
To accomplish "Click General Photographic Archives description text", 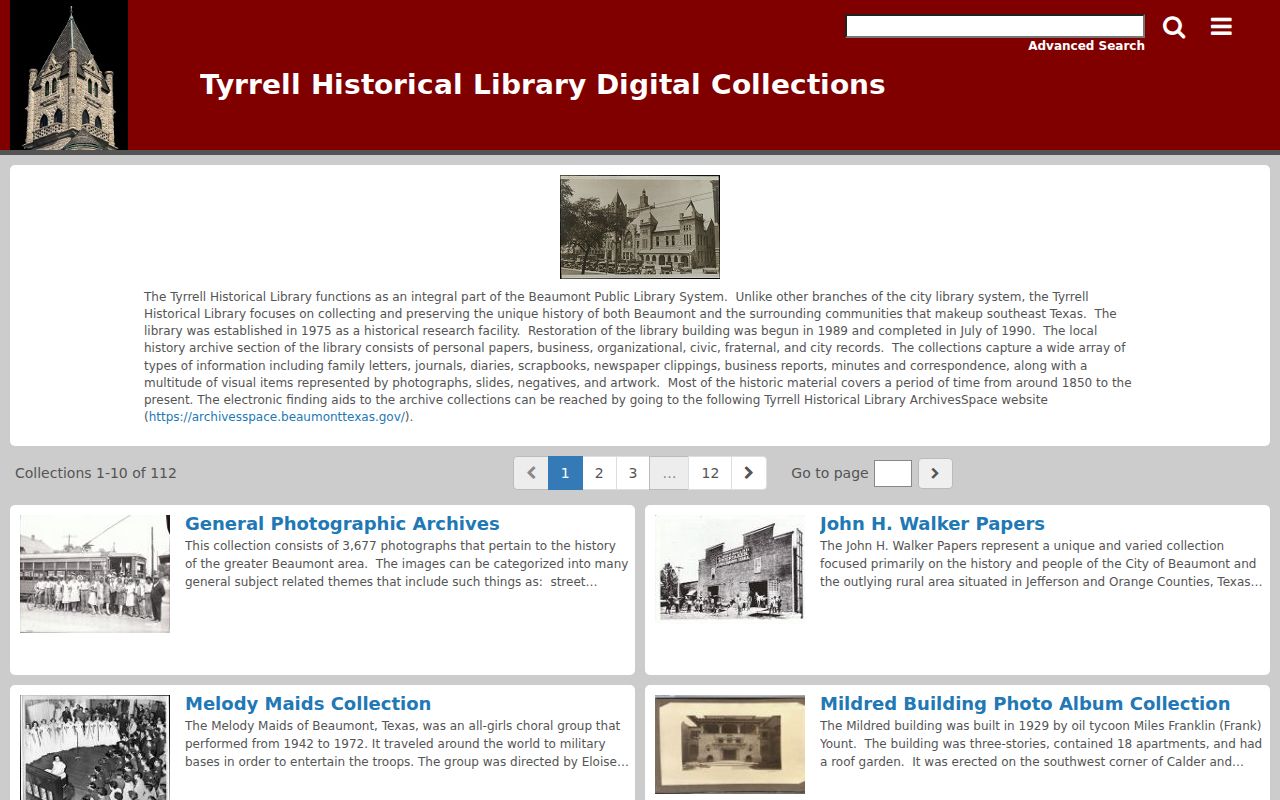I will [x=407, y=563].
